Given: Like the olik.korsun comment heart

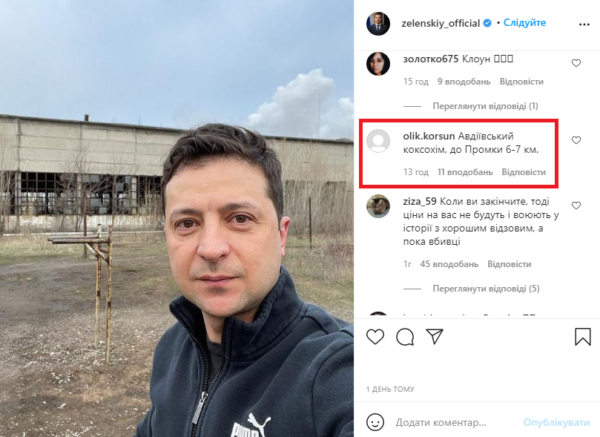Looking at the screenshot, I should [576, 140].
